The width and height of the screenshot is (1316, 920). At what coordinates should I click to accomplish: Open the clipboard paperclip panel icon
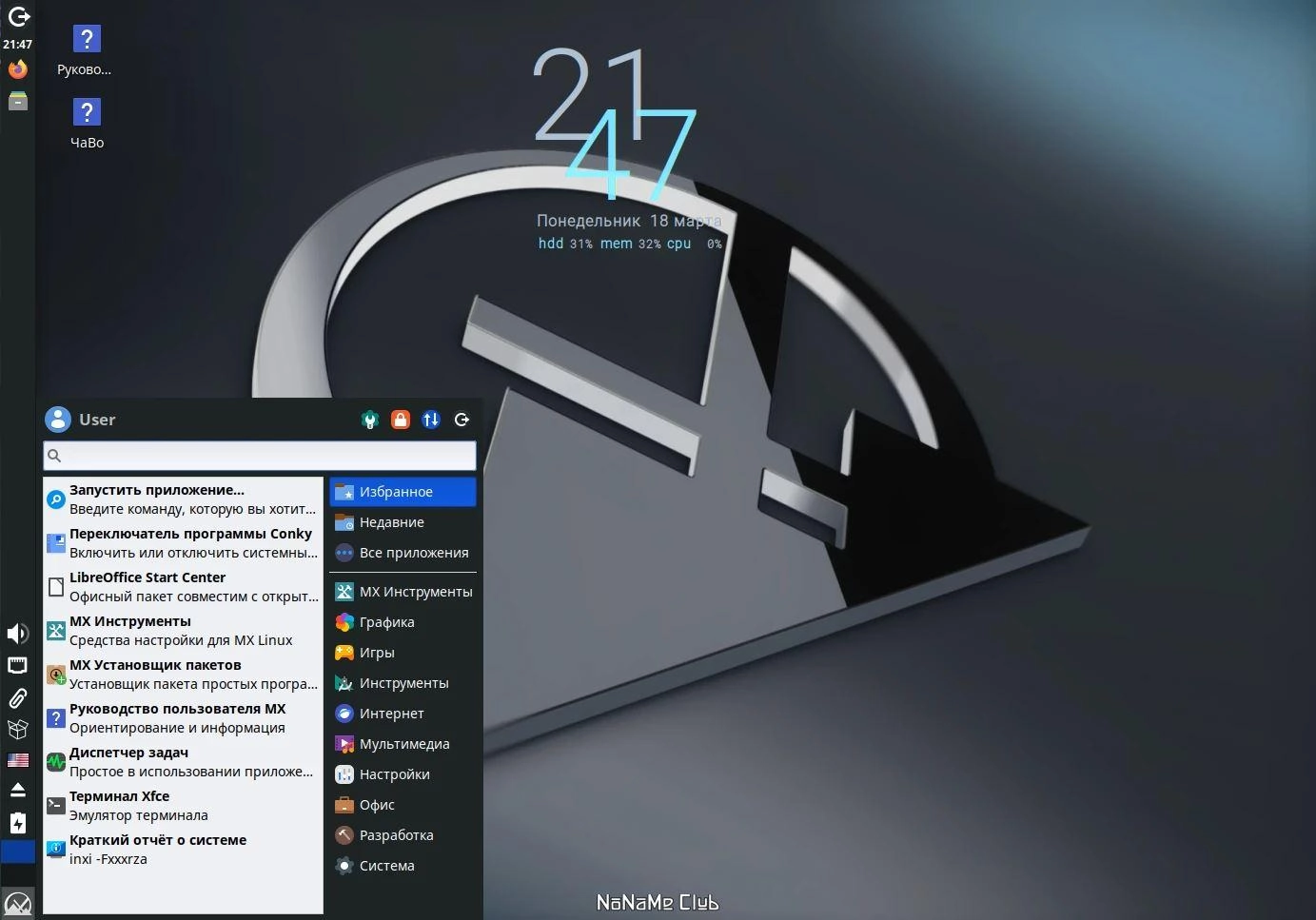coord(18,698)
